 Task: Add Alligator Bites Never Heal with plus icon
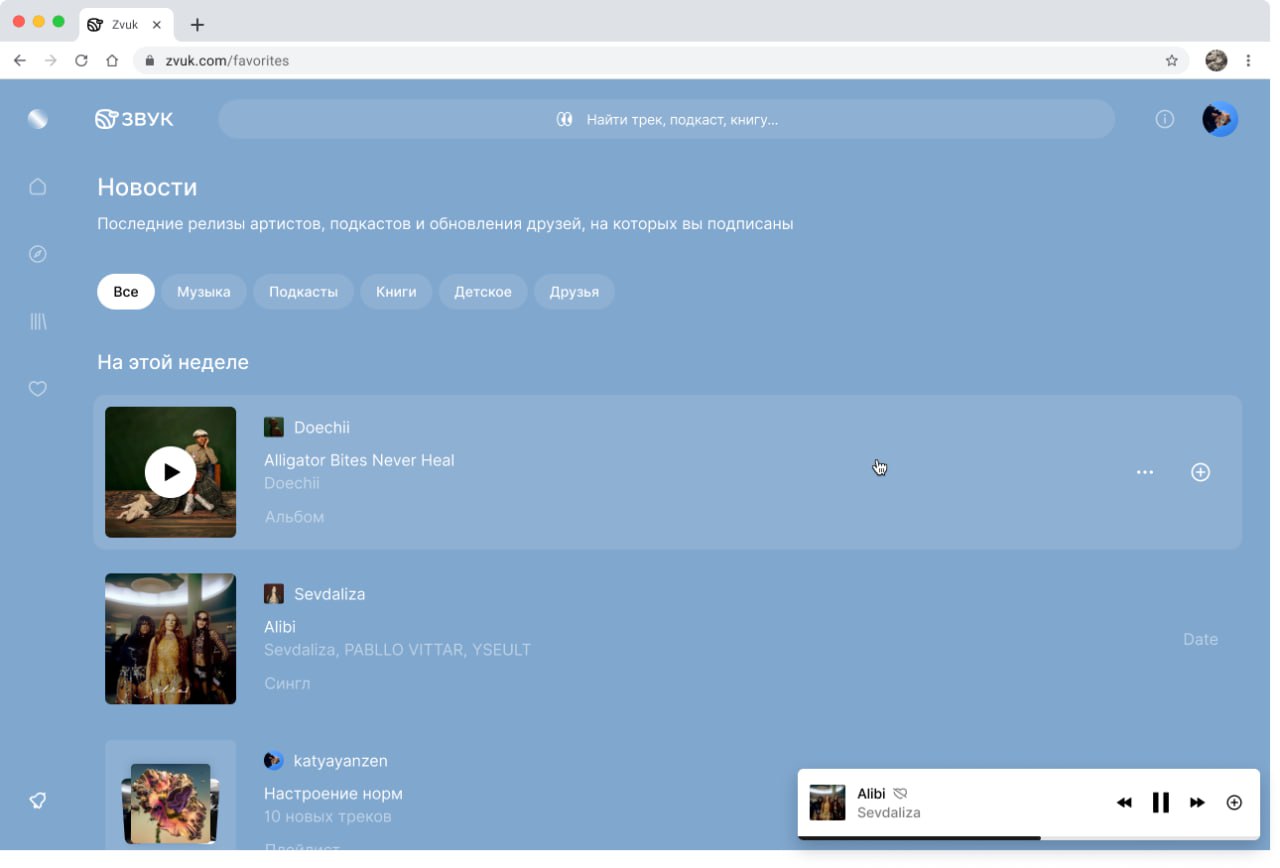(x=1201, y=472)
